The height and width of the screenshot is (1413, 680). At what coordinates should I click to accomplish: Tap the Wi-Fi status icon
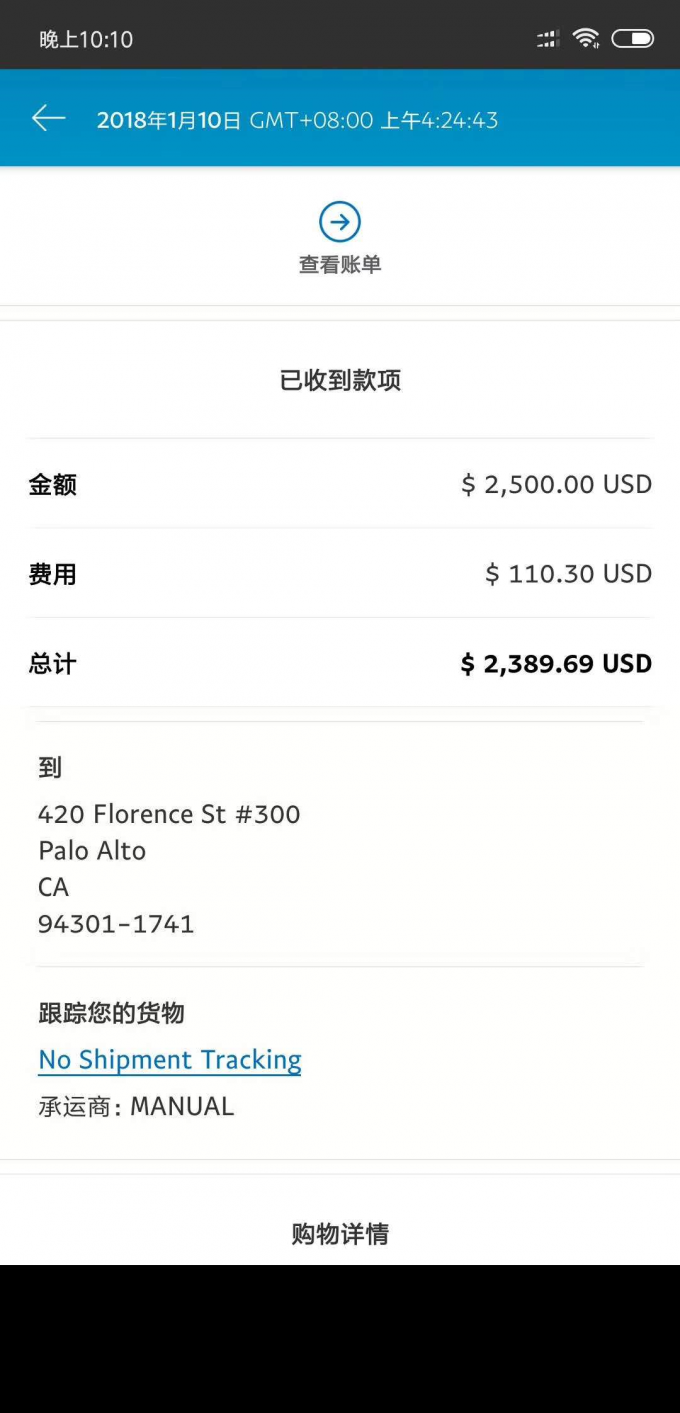pos(586,39)
